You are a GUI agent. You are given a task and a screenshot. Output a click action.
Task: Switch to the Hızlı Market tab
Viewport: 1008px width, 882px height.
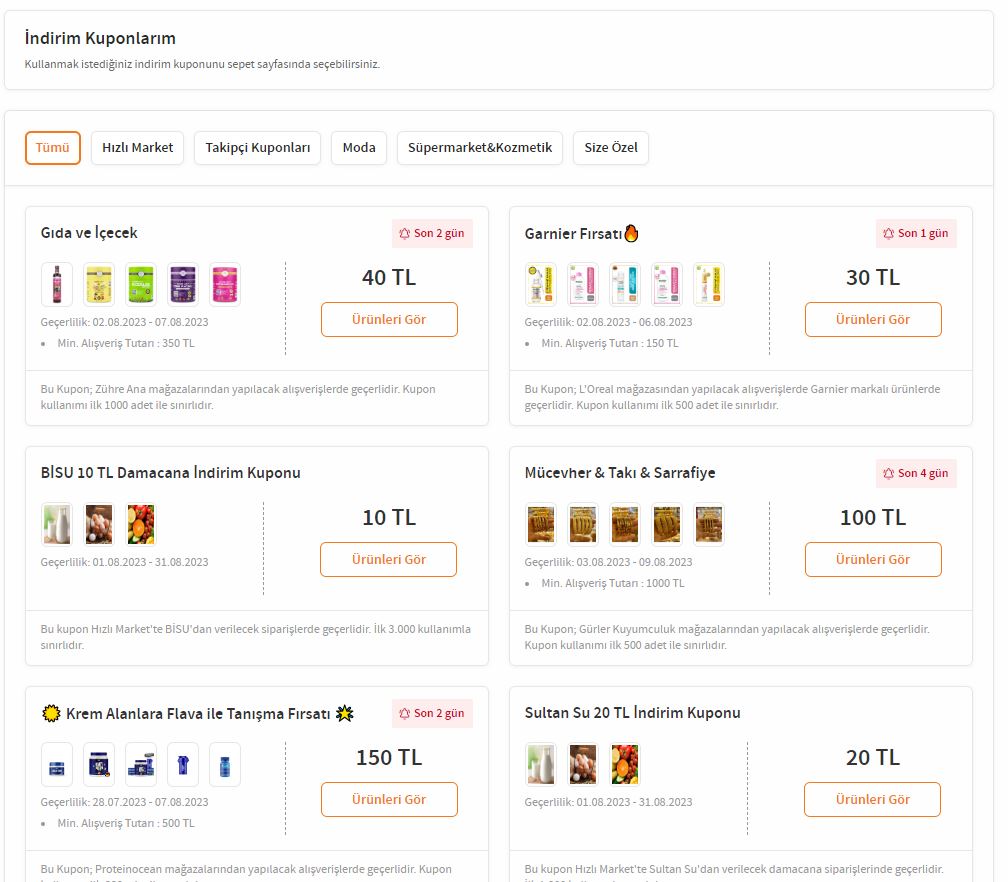pyautogui.click(x=137, y=148)
